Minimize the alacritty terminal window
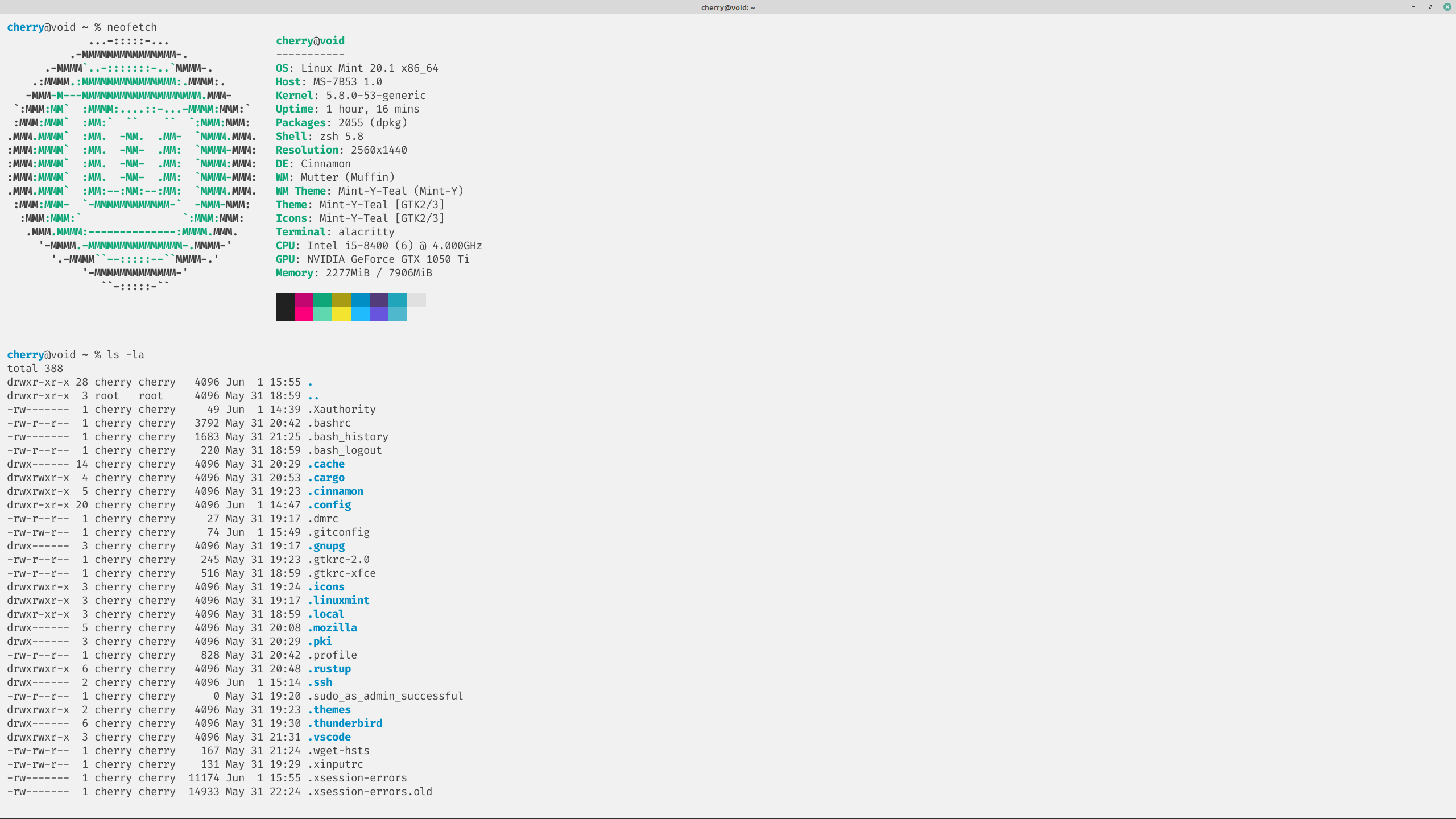The width and height of the screenshot is (1456, 819). click(x=1413, y=7)
